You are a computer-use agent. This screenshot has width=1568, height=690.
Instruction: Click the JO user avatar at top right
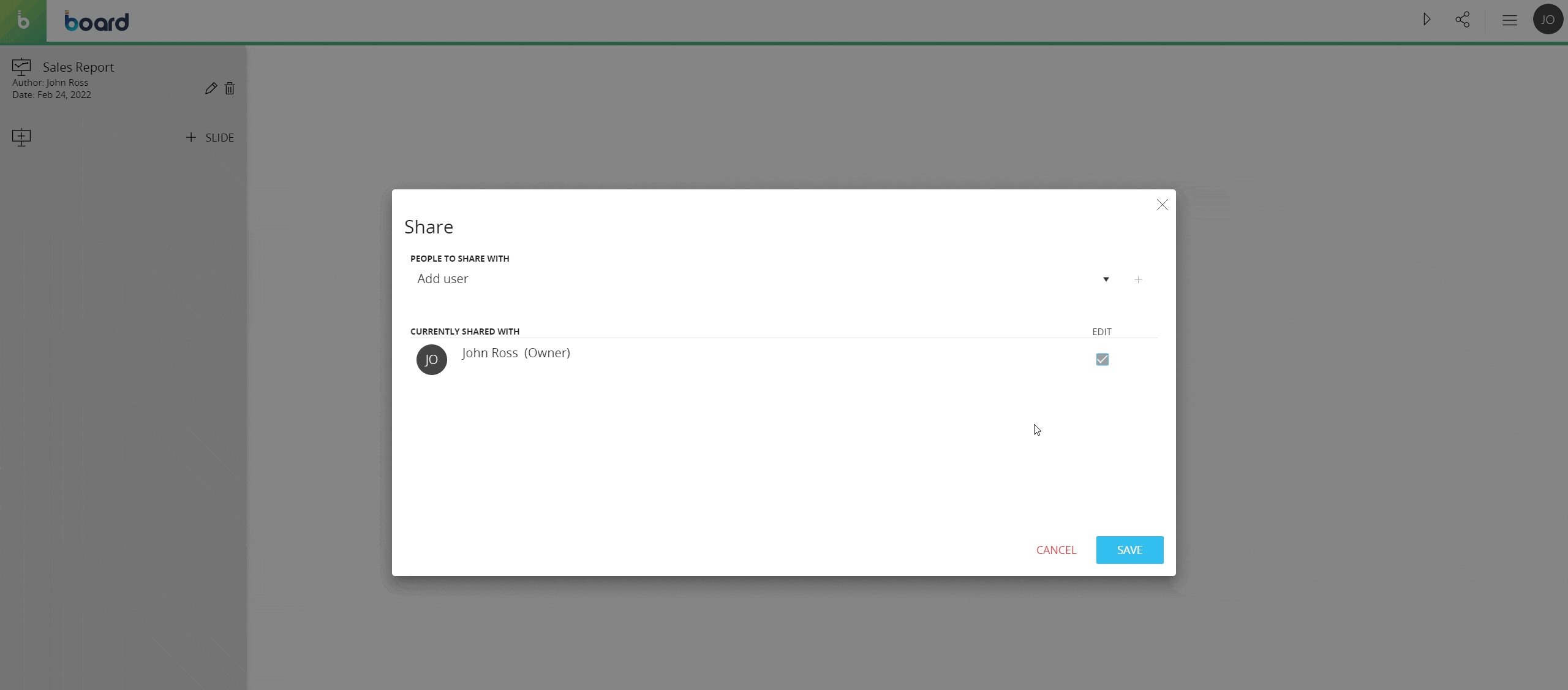coord(1547,20)
